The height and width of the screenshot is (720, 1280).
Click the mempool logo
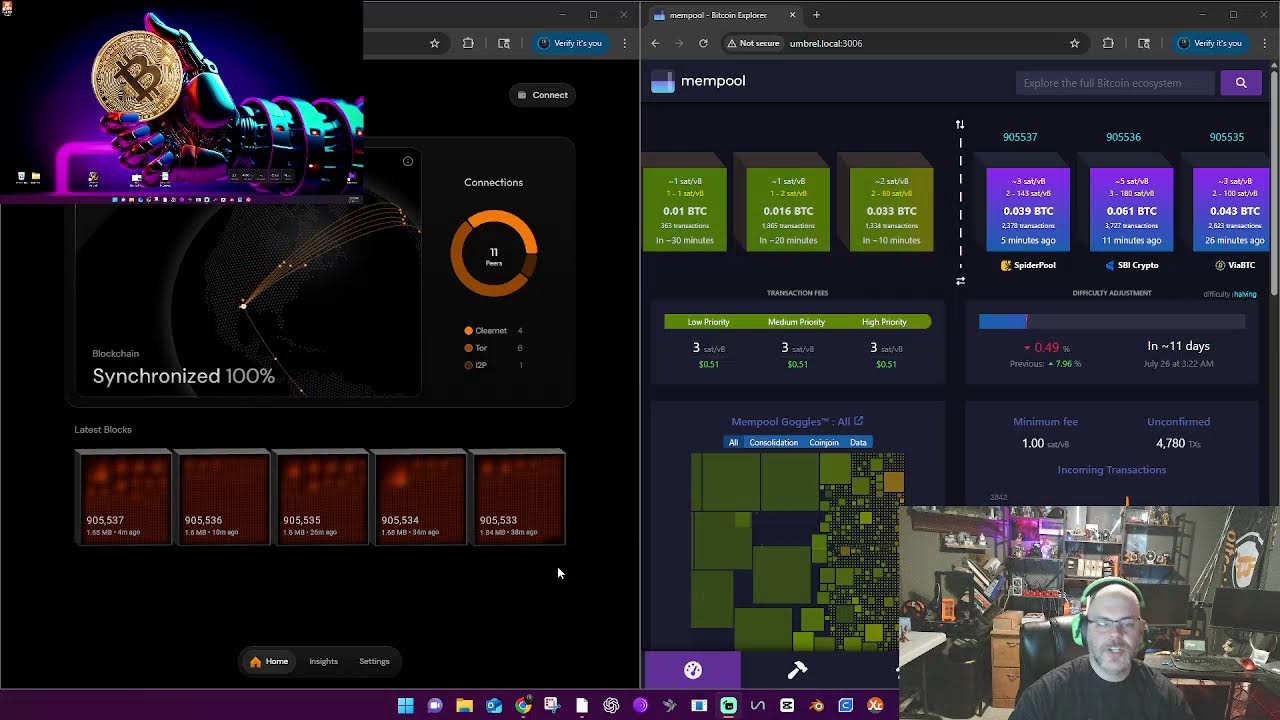click(698, 81)
